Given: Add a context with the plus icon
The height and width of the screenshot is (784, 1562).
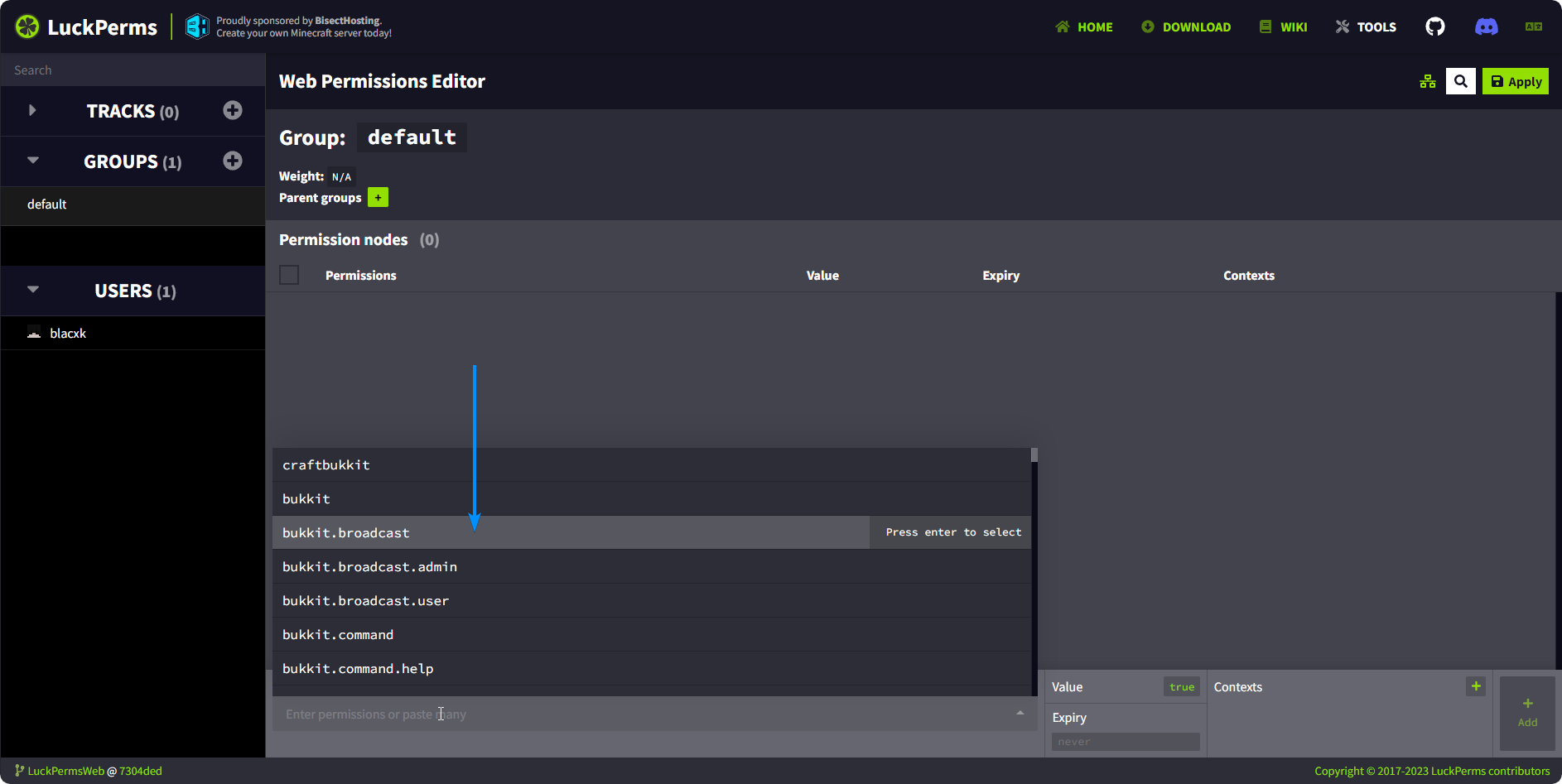Looking at the screenshot, I should [1476, 686].
